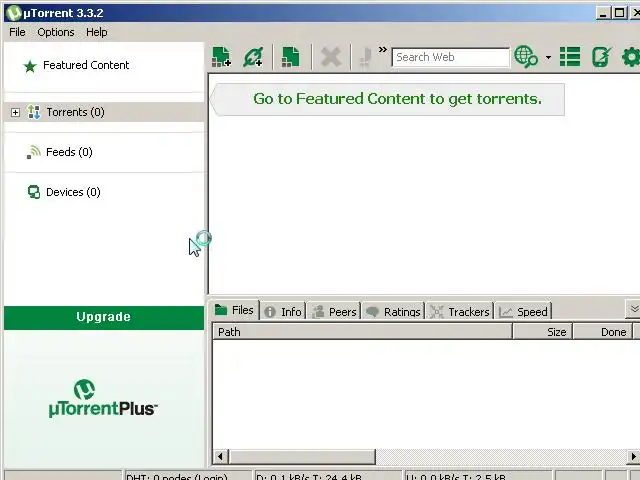Open Preferences gear icon
Image resolution: width=640 pixels, height=480 pixels.
(631, 57)
